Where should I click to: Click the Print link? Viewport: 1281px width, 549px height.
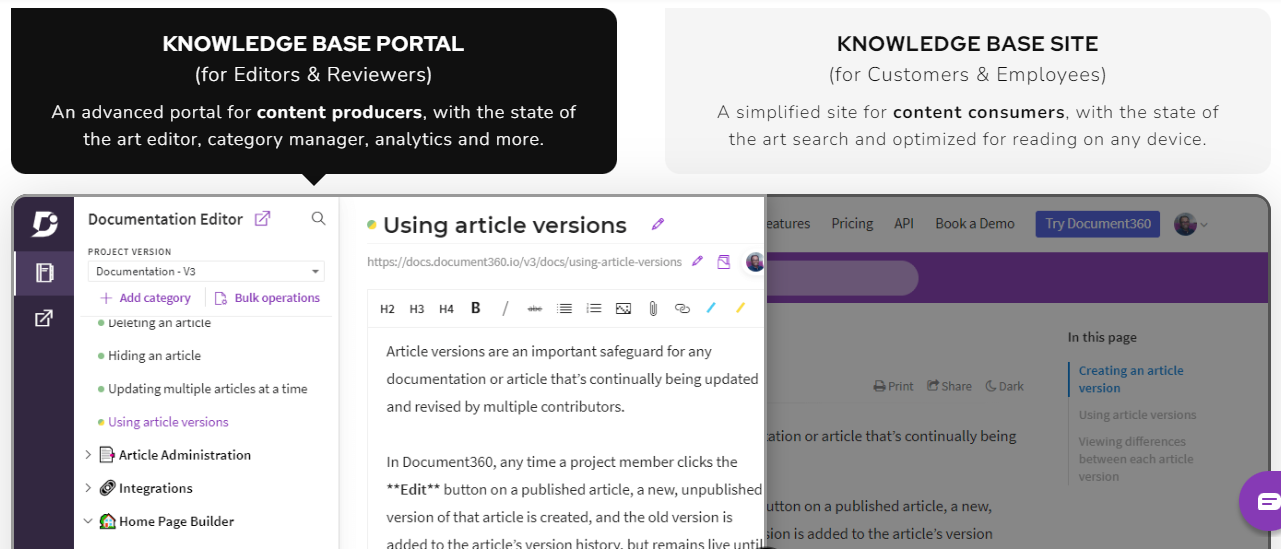[893, 386]
